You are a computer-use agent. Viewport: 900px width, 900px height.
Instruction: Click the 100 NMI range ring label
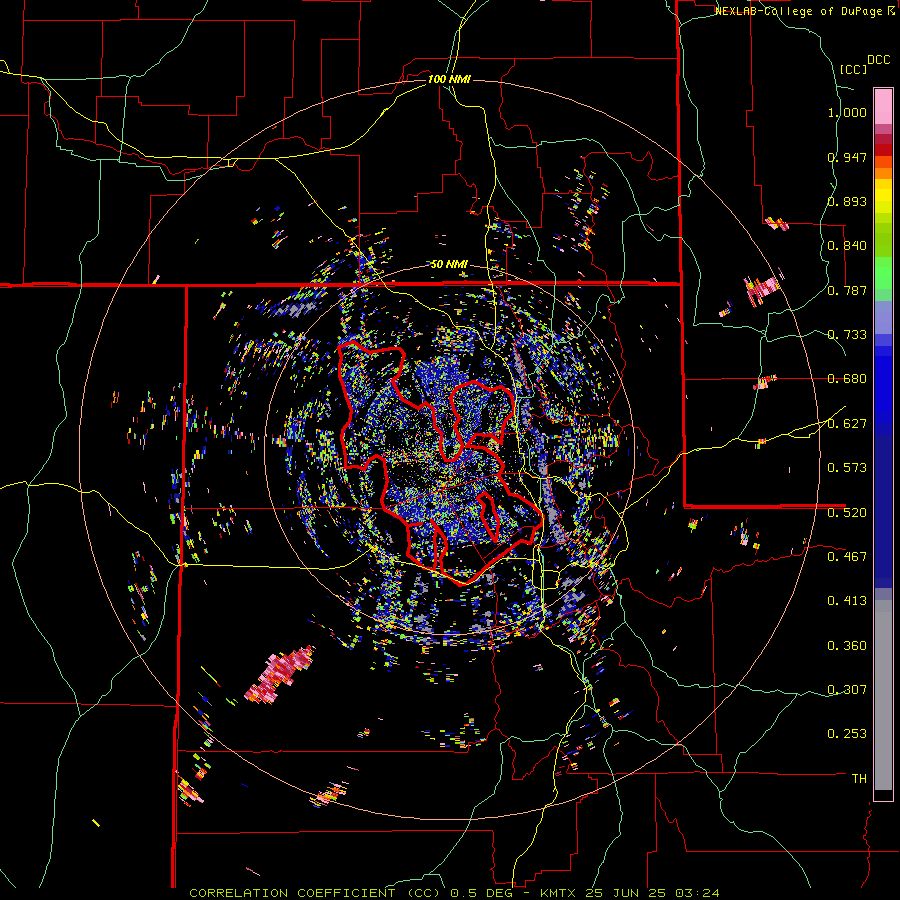[x=449, y=79]
